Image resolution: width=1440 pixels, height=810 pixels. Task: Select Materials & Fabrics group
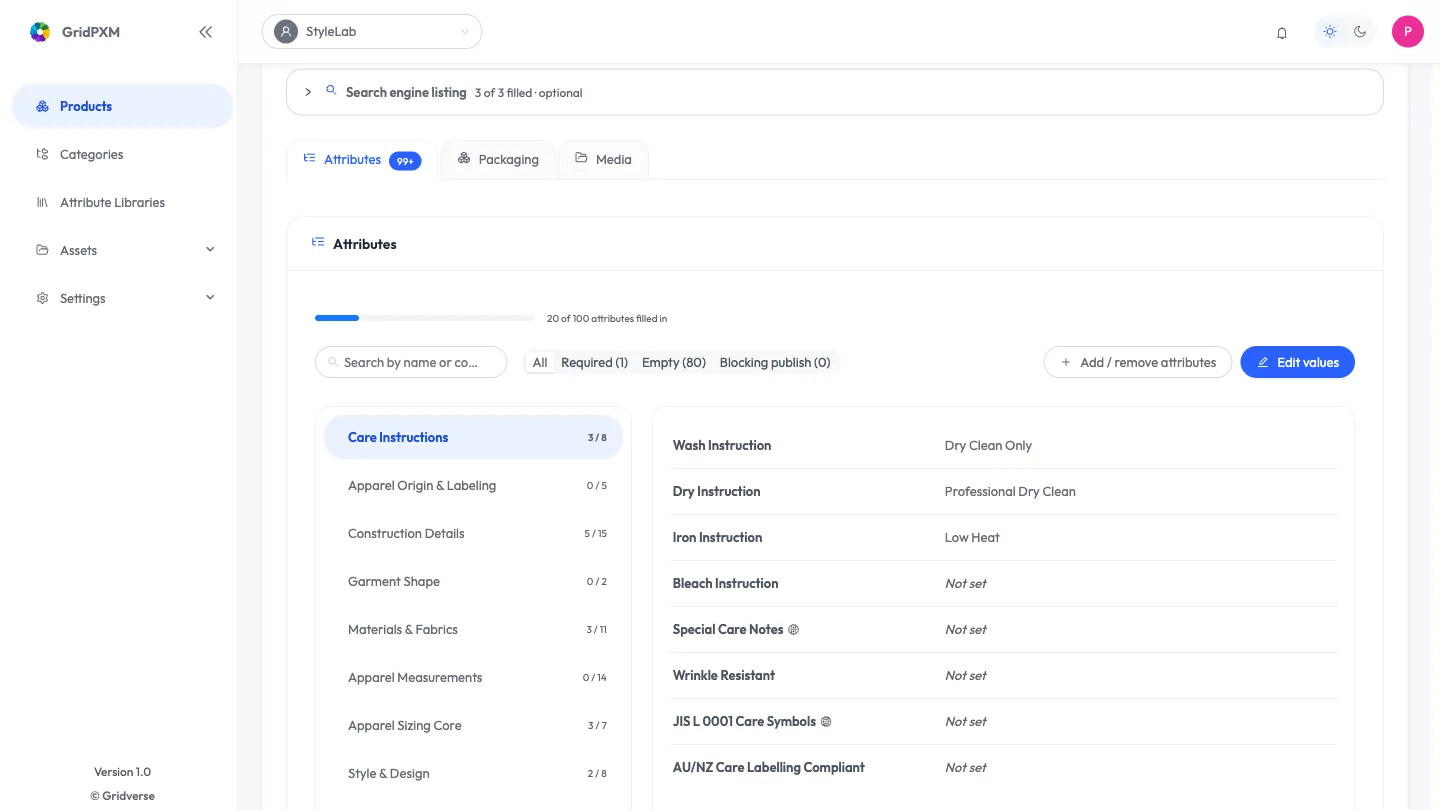(x=473, y=629)
